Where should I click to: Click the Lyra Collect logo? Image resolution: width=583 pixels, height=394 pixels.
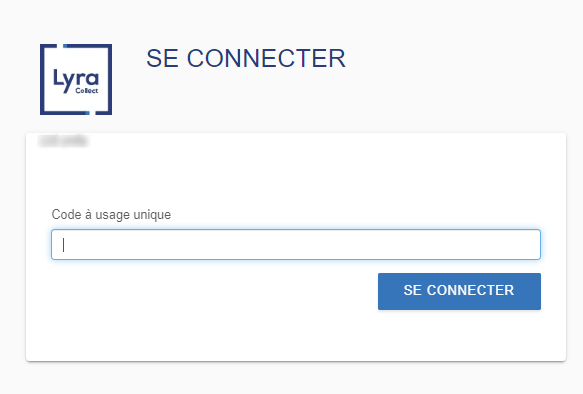pos(76,79)
